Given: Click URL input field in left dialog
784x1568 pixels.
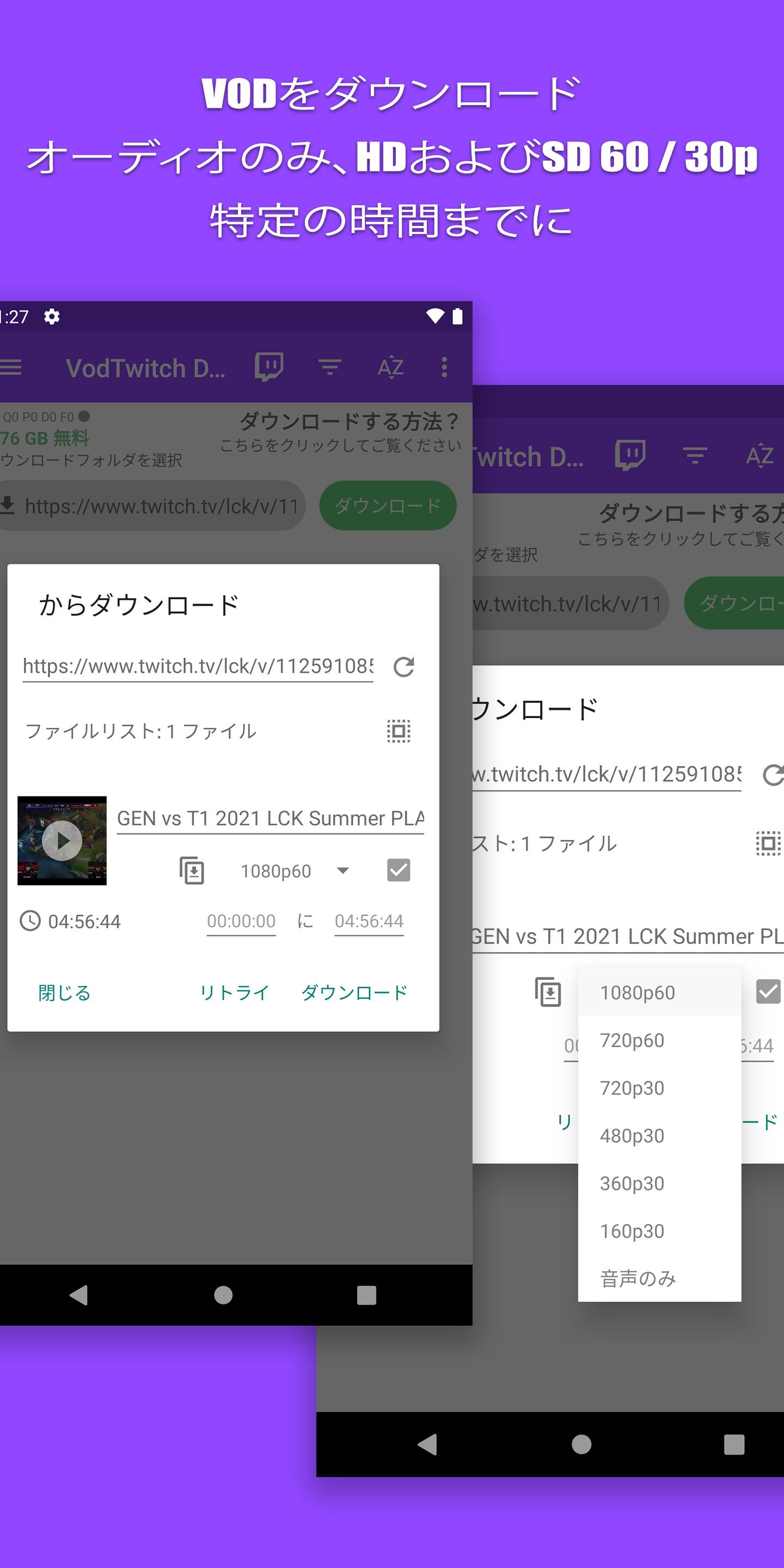Looking at the screenshot, I should [x=198, y=666].
